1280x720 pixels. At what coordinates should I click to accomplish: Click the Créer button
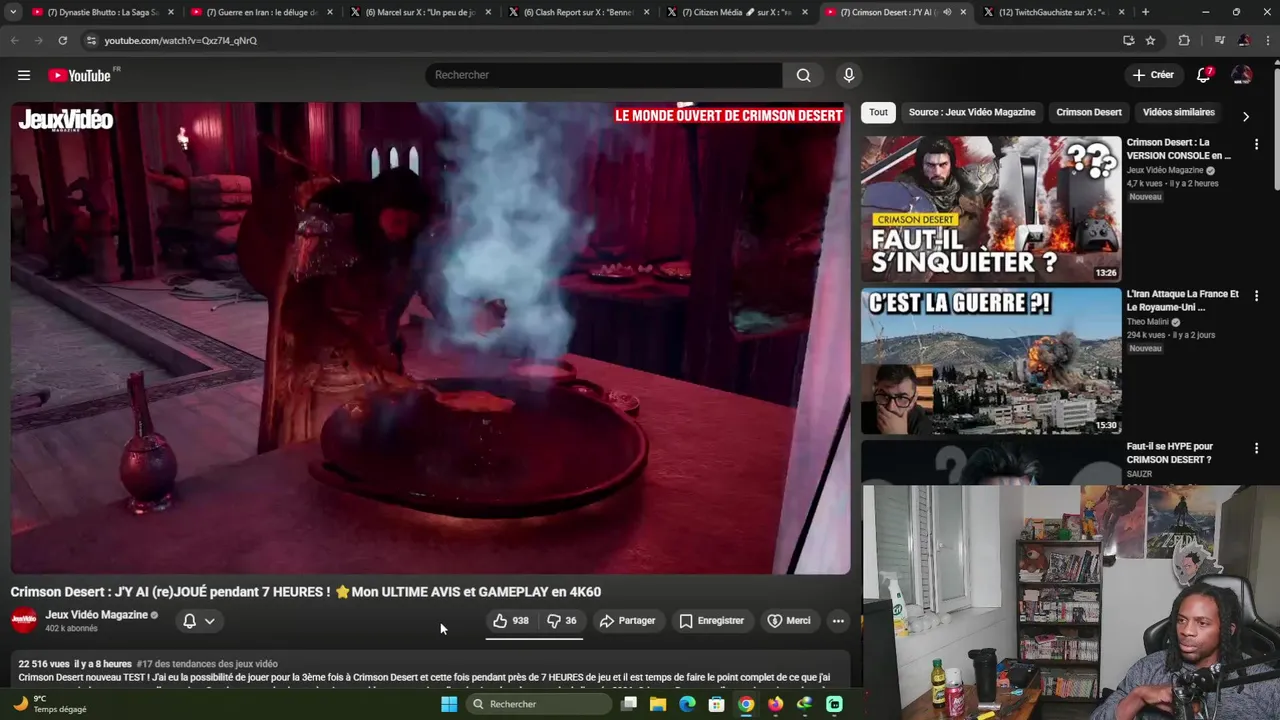tap(1152, 75)
